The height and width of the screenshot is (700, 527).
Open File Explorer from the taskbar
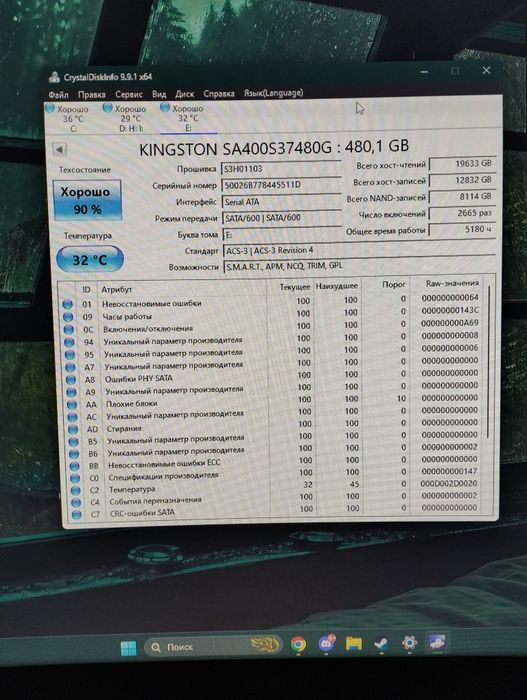point(354,643)
